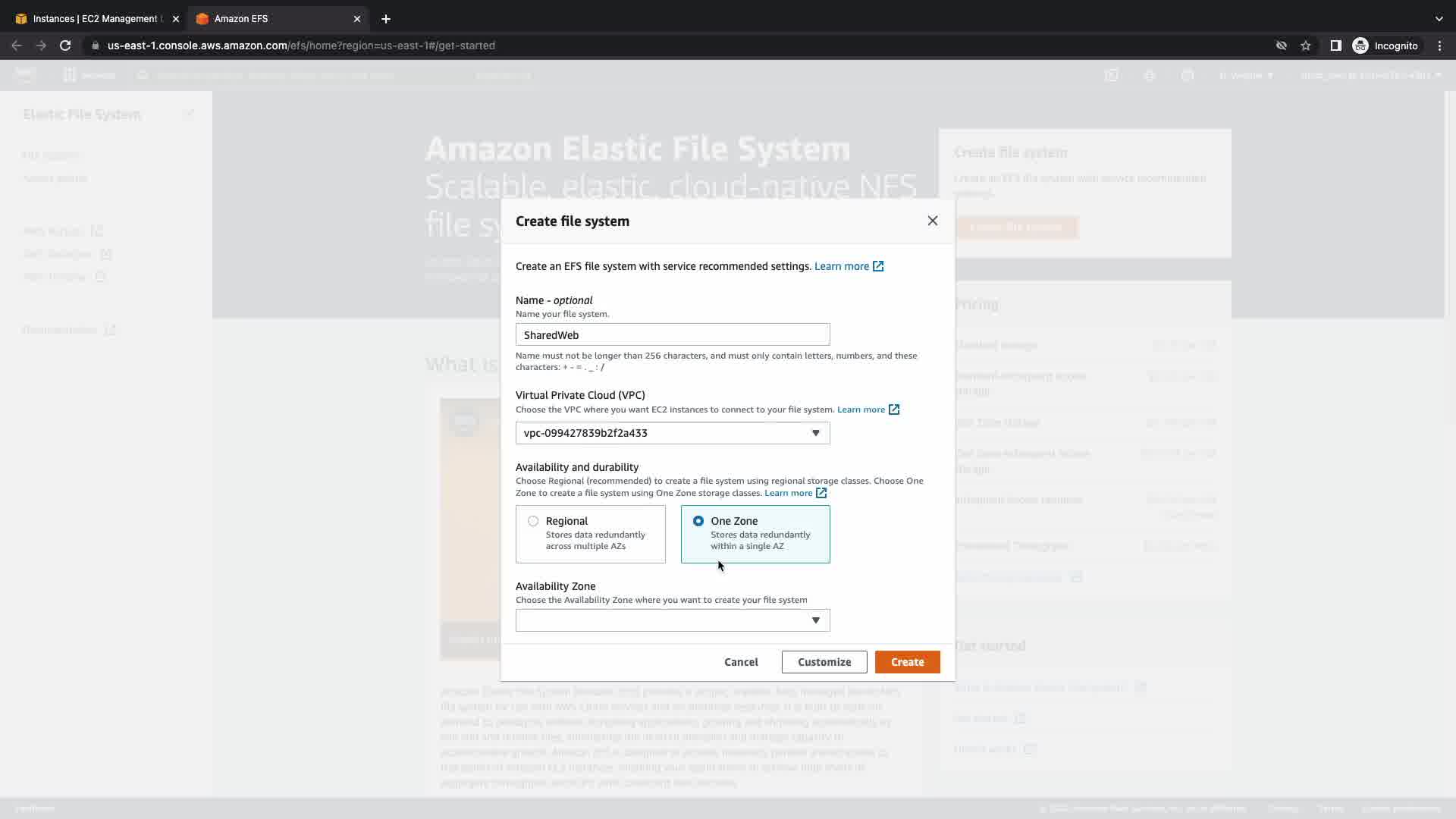Image resolution: width=1456 pixels, height=819 pixels.
Task: Open a new browser tab
Action: pyautogui.click(x=385, y=18)
